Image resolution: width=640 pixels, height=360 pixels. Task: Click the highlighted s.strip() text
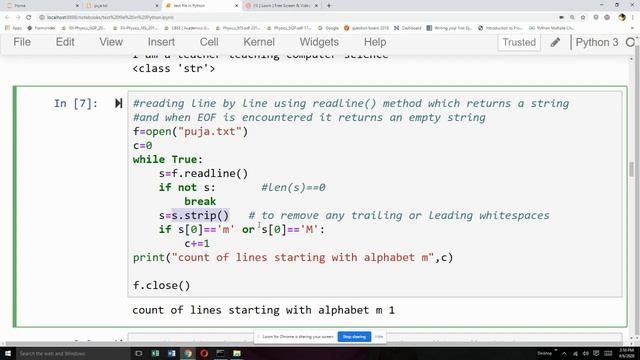pyautogui.click(x=200, y=216)
